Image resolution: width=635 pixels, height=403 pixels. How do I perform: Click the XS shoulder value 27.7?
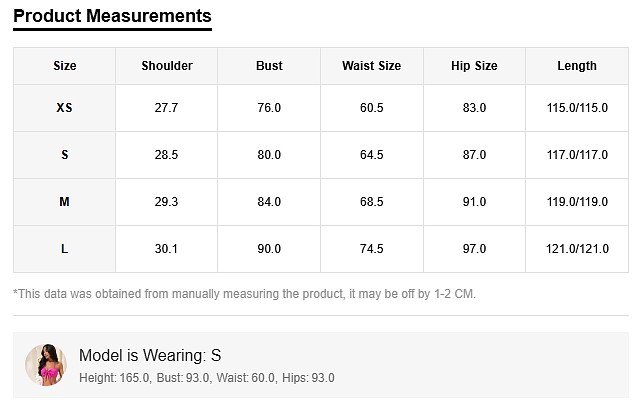[x=167, y=108]
